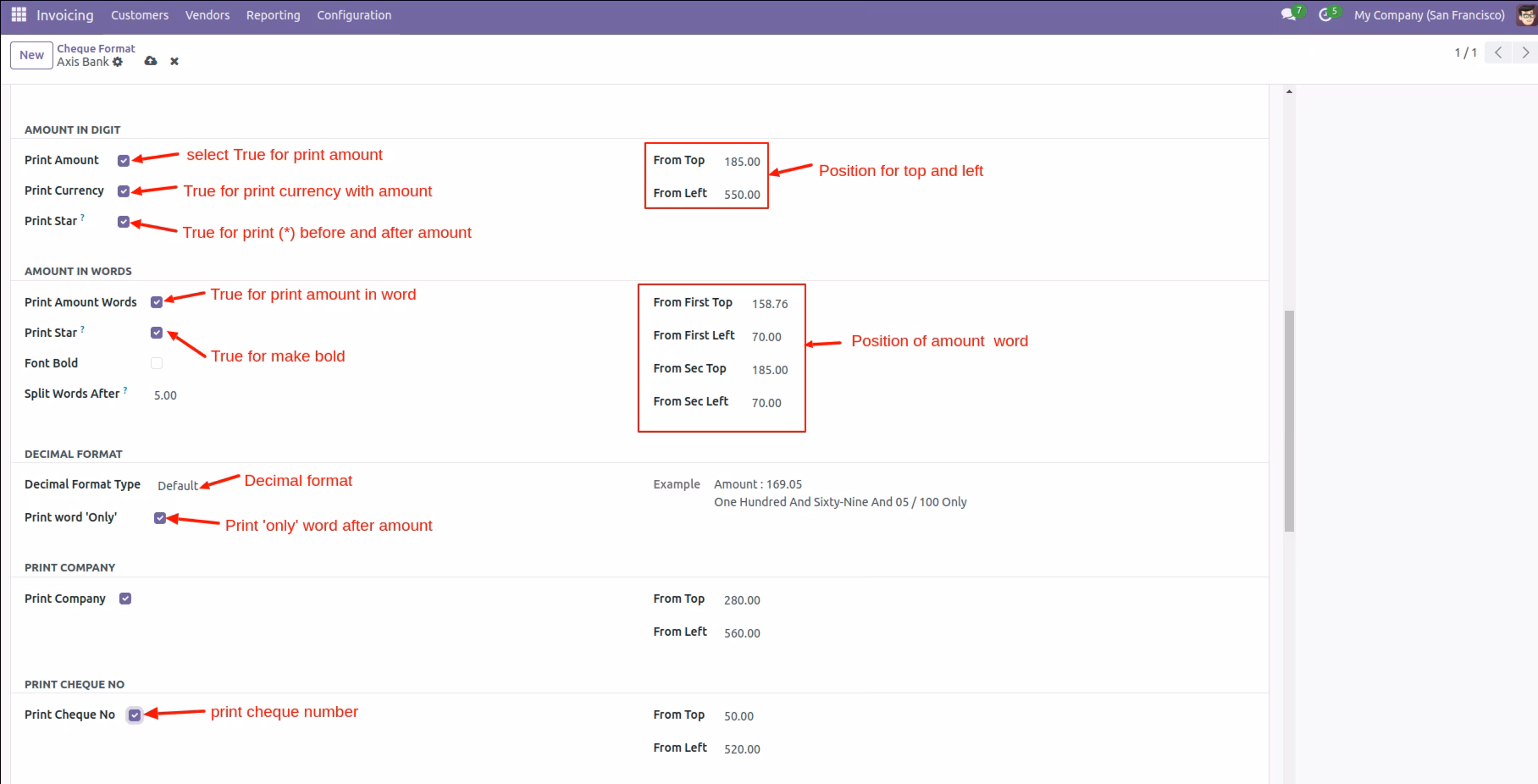Edit From Sec Left value 70.00

pyautogui.click(x=767, y=403)
